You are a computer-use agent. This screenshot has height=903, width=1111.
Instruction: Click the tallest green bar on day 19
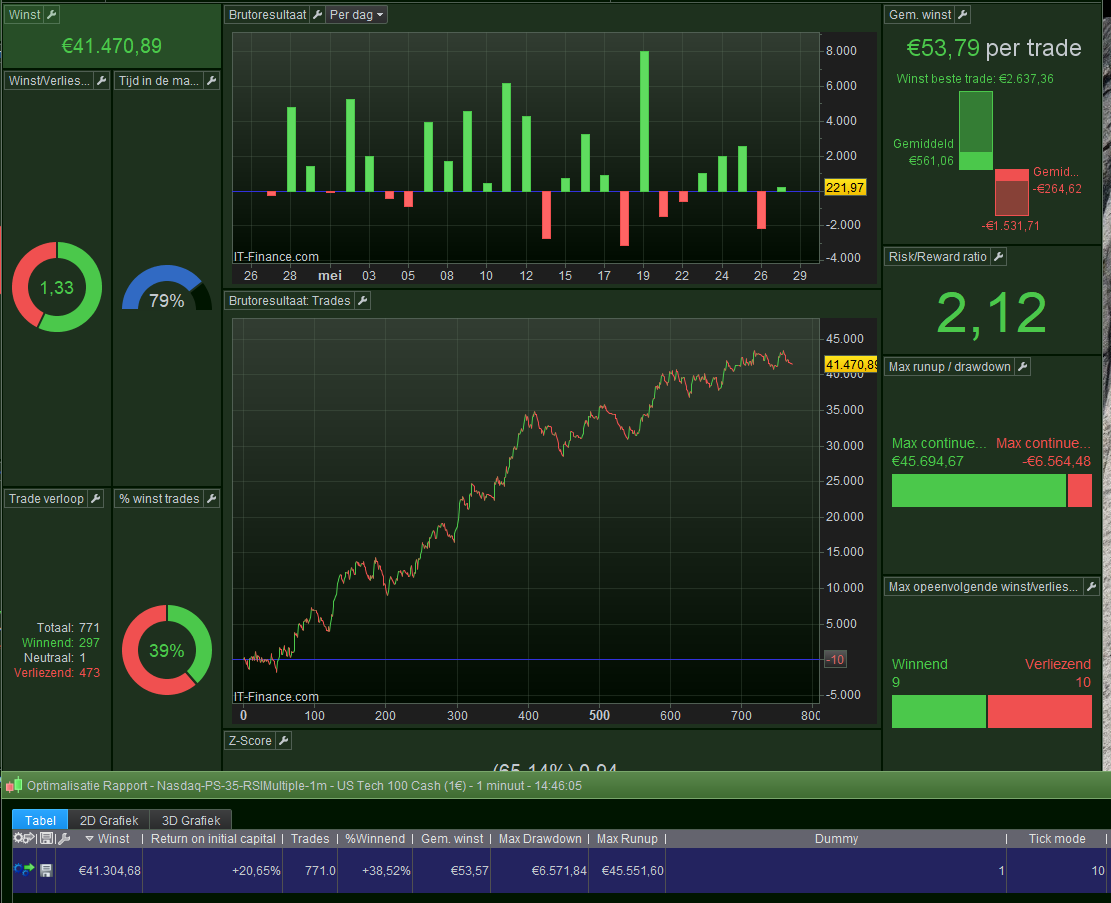644,121
